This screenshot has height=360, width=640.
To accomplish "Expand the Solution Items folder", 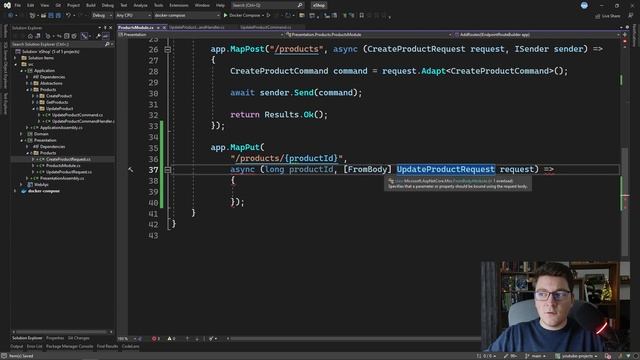I will pos(16,58).
